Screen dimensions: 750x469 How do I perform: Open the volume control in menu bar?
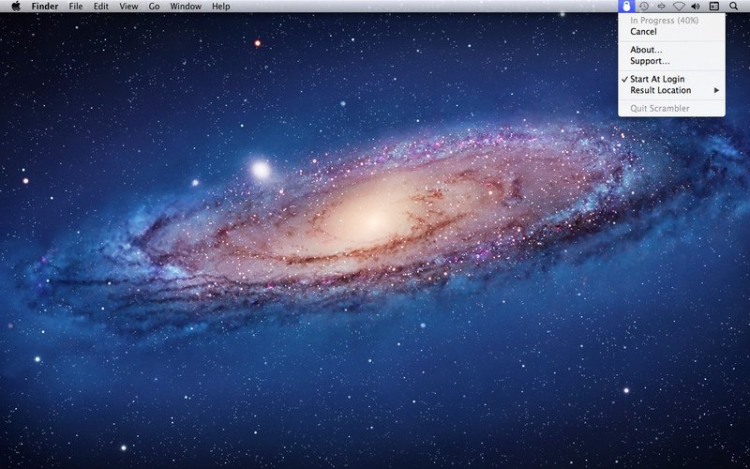695,6
